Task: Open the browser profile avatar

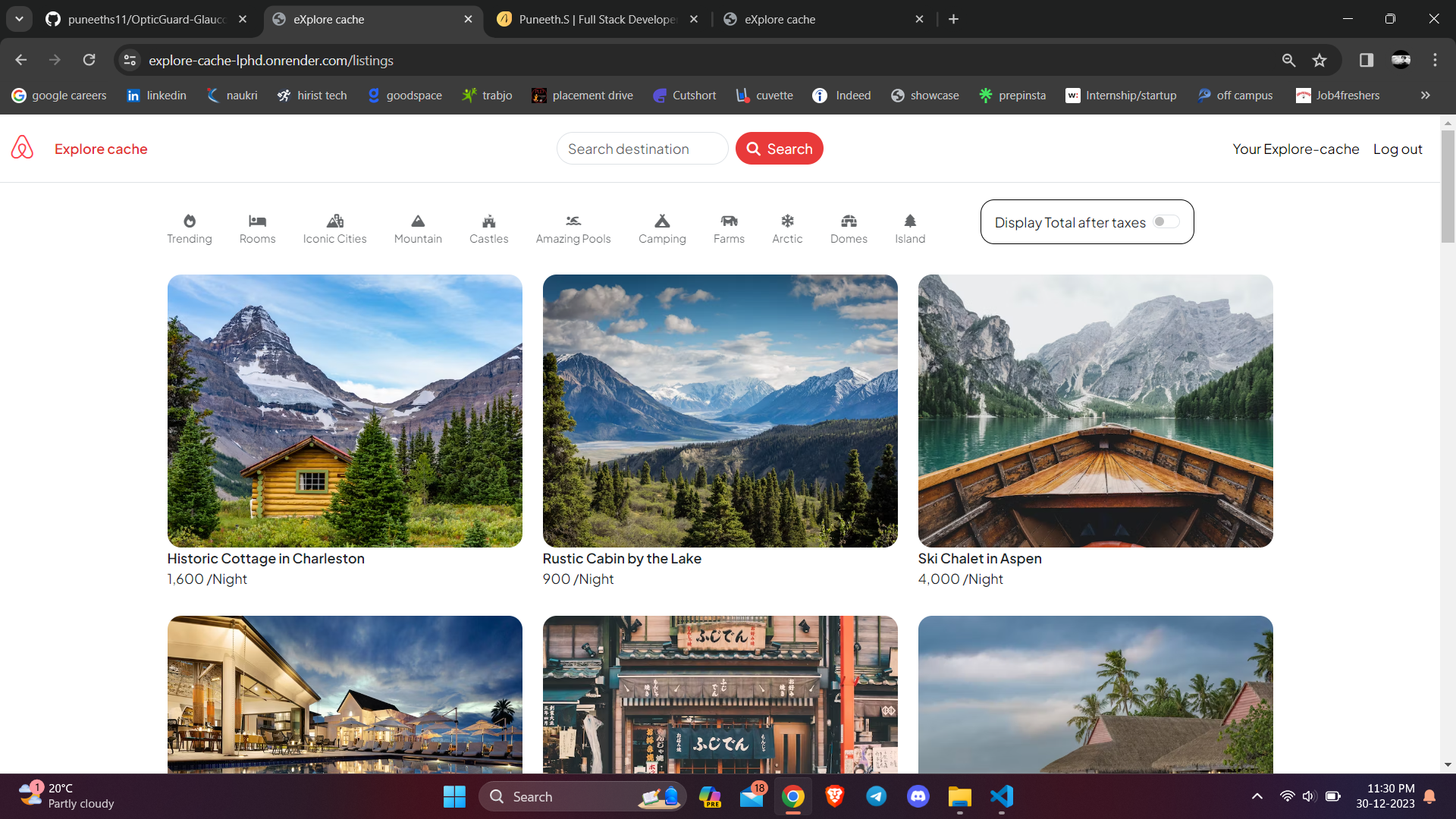Action: click(x=1401, y=60)
